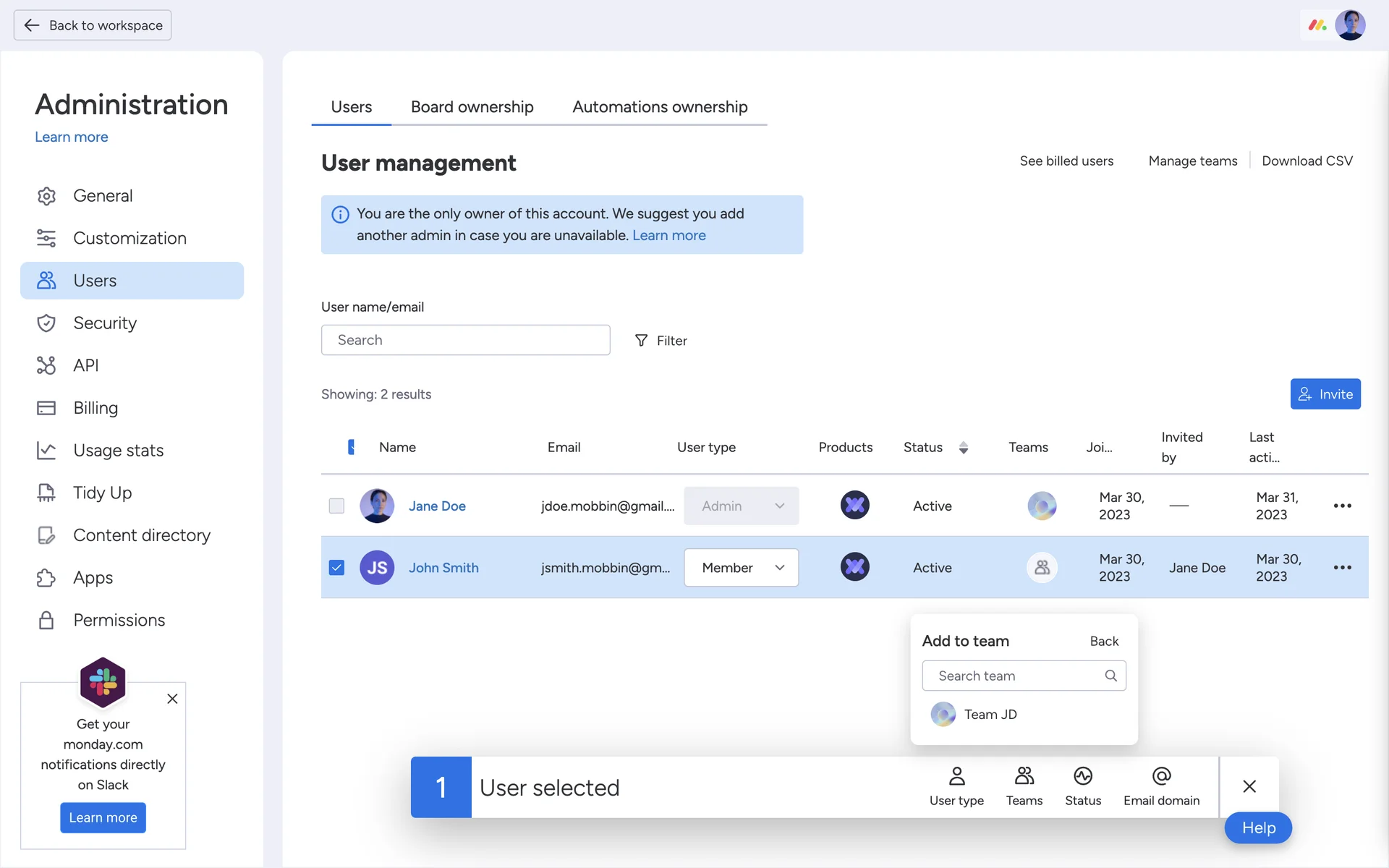The width and height of the screenshot is (1389, 868).
Task: Click the user name/email search field
Action: pyautogui.click(x=465, y=340)
